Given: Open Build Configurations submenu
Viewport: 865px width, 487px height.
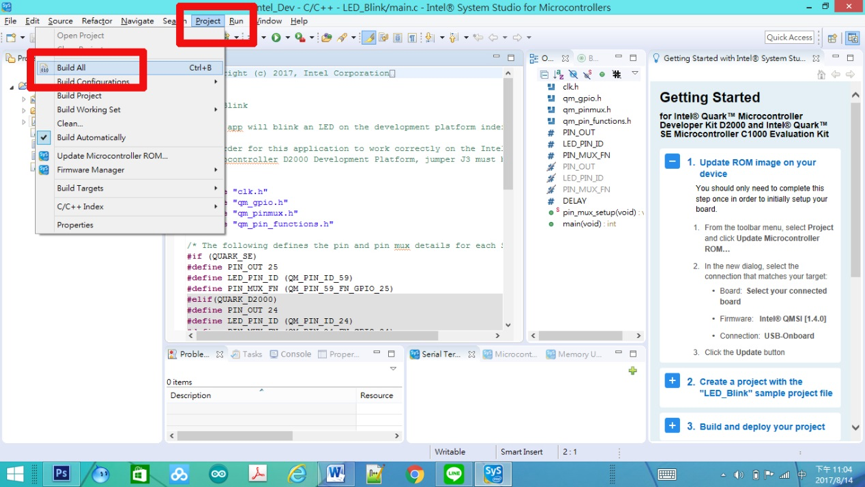Looking at the screenshot, I should click(131, 82).
